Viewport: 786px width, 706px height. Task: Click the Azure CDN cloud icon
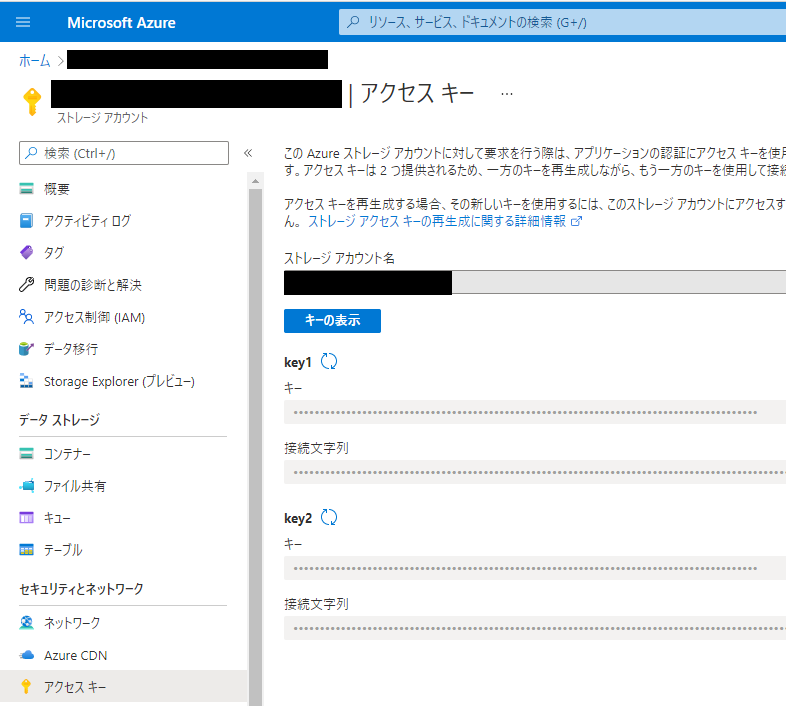pos(26,655)
